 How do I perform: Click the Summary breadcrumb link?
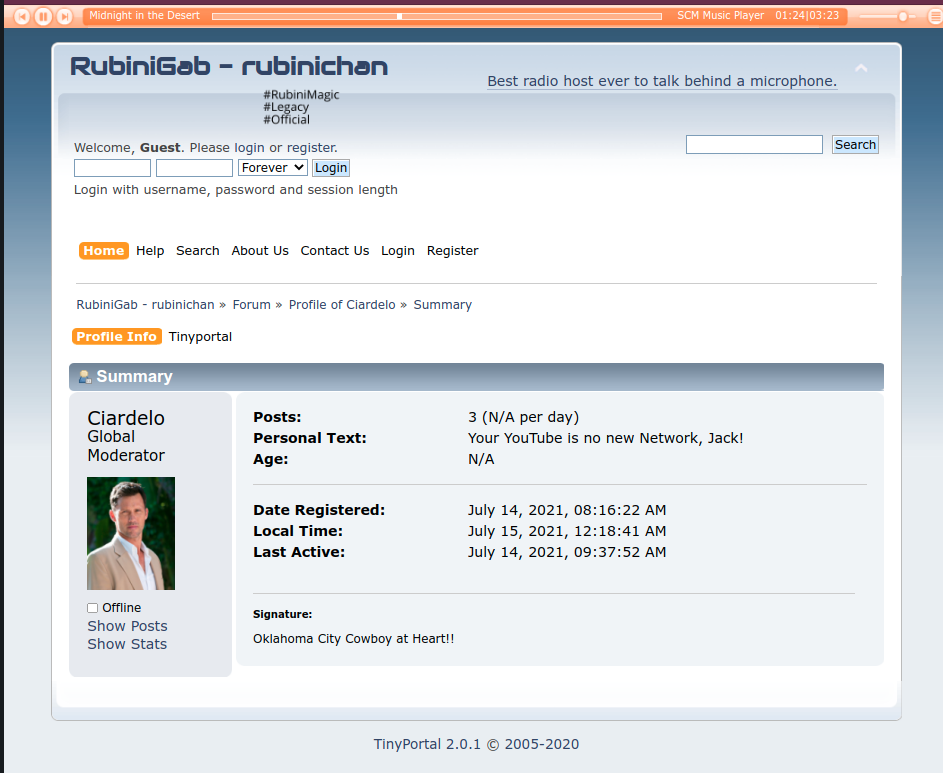443,305
